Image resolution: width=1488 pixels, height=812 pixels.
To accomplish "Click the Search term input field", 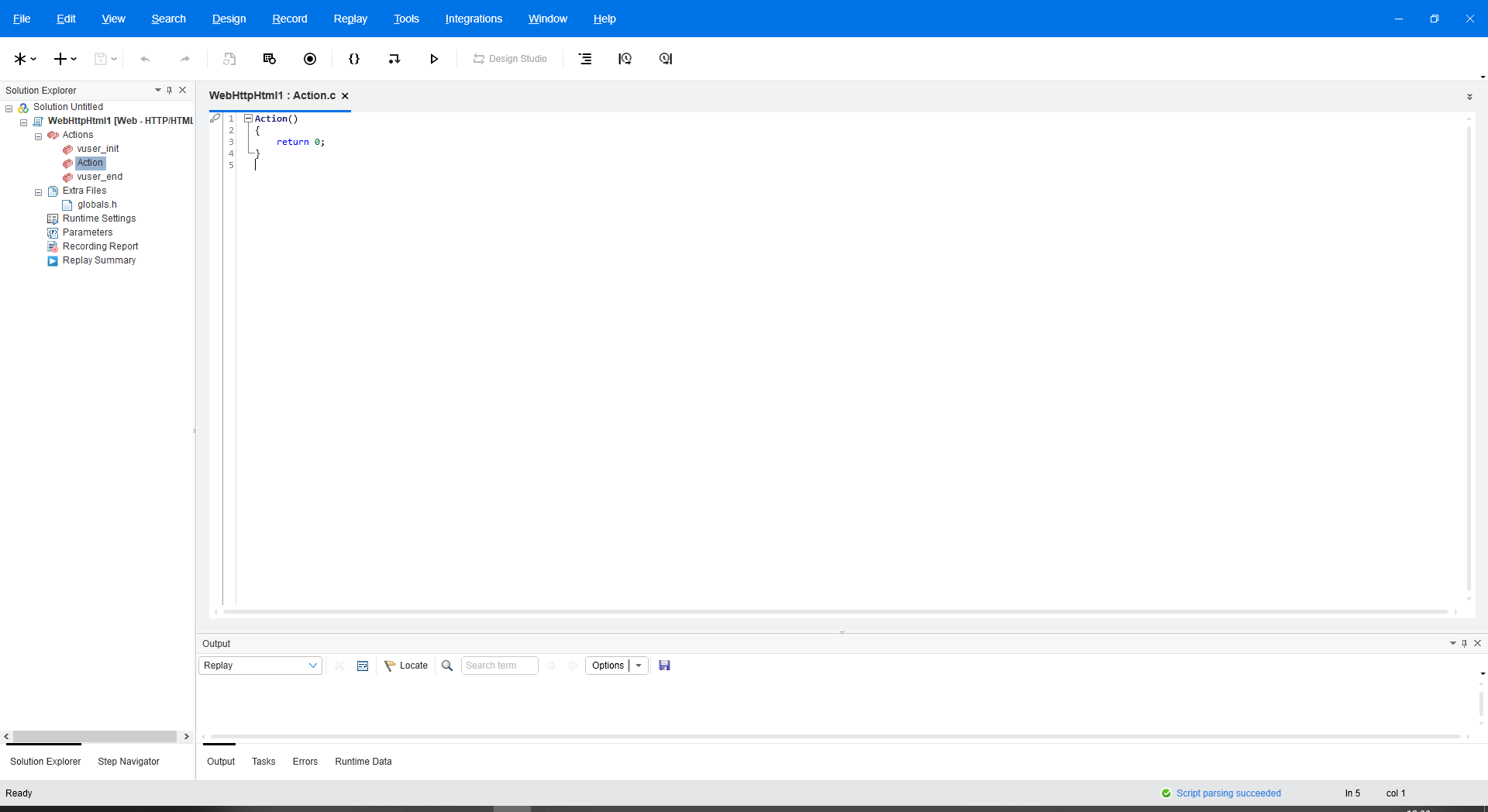I will (x=500, y=666).
